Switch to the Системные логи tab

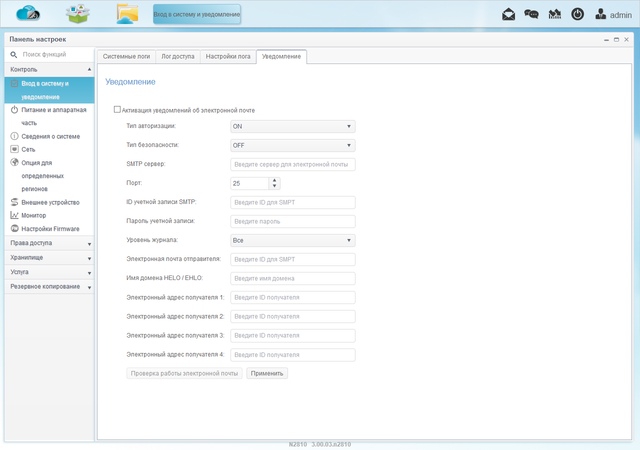pyautogui.click(x=126, y=56)
